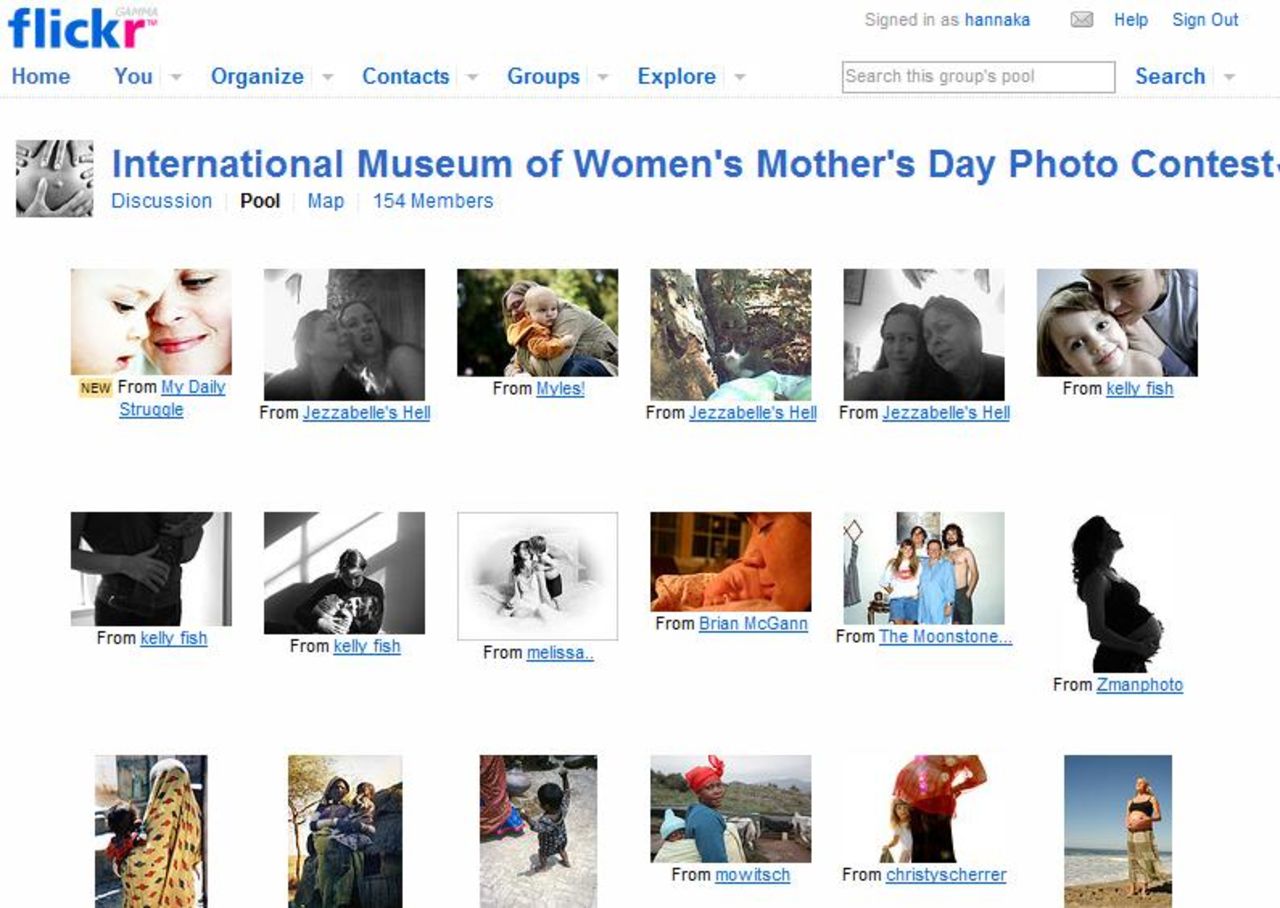Click the group's hands avatar icon

pos(55,178)
